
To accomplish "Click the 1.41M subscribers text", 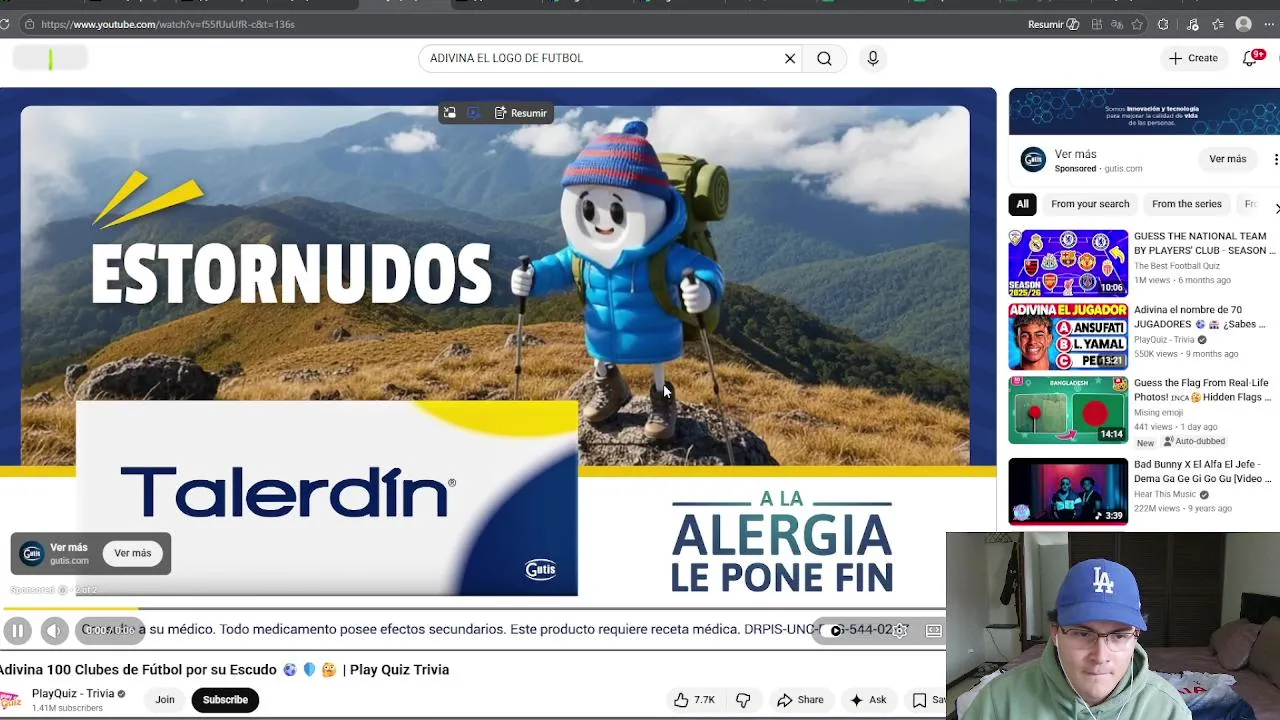I will click(x=67, y=708).
